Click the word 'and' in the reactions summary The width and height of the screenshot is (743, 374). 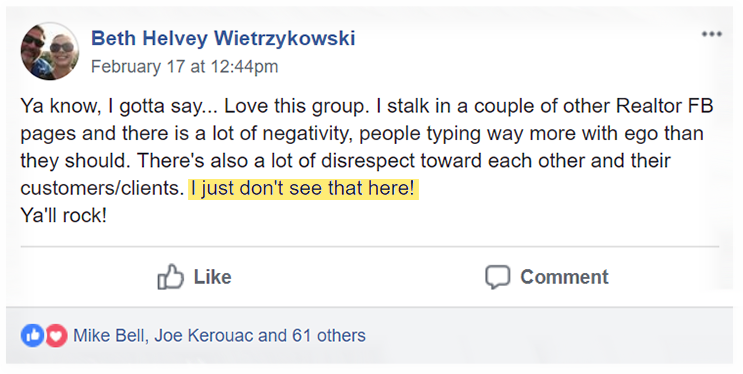(272, 336)
